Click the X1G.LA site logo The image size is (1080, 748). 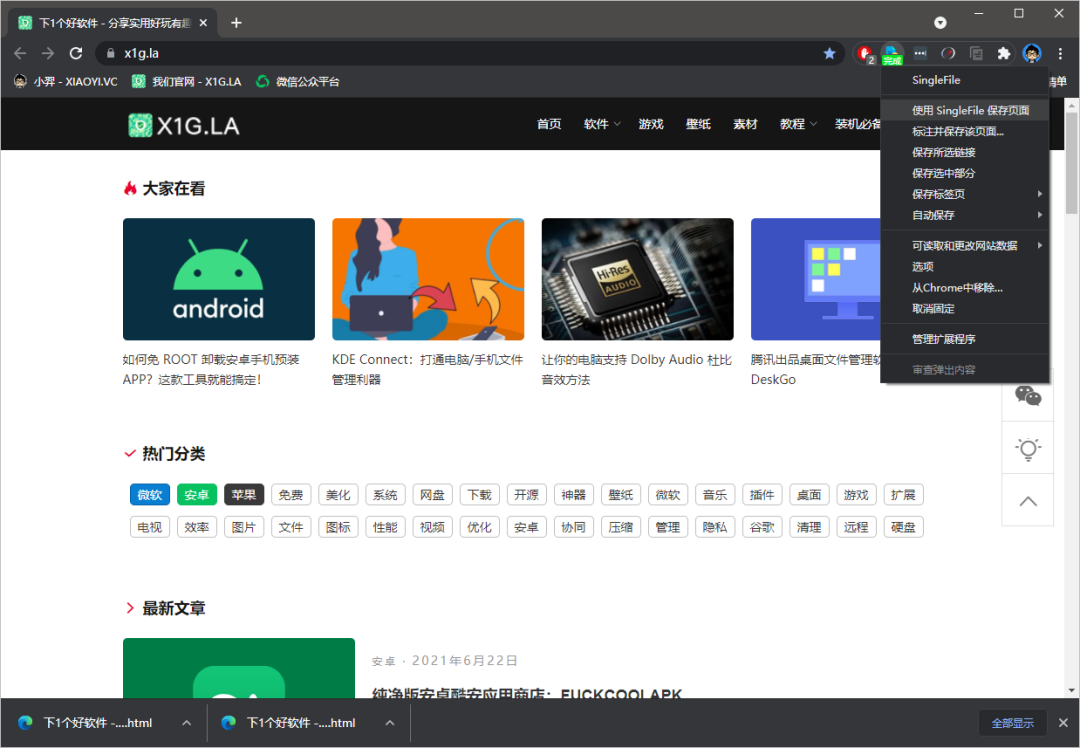(x=184, y=125)
